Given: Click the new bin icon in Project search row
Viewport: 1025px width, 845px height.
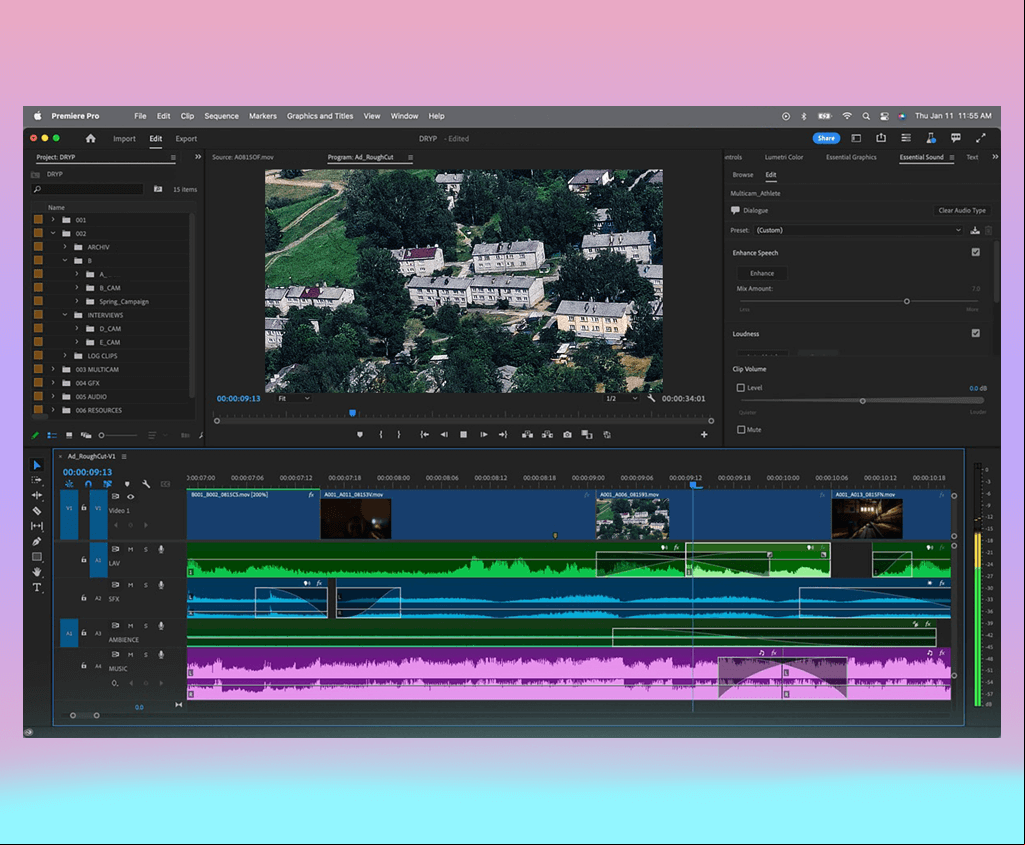Looking at the screenshot, I should pyautogui.click(x=158, y=189).
